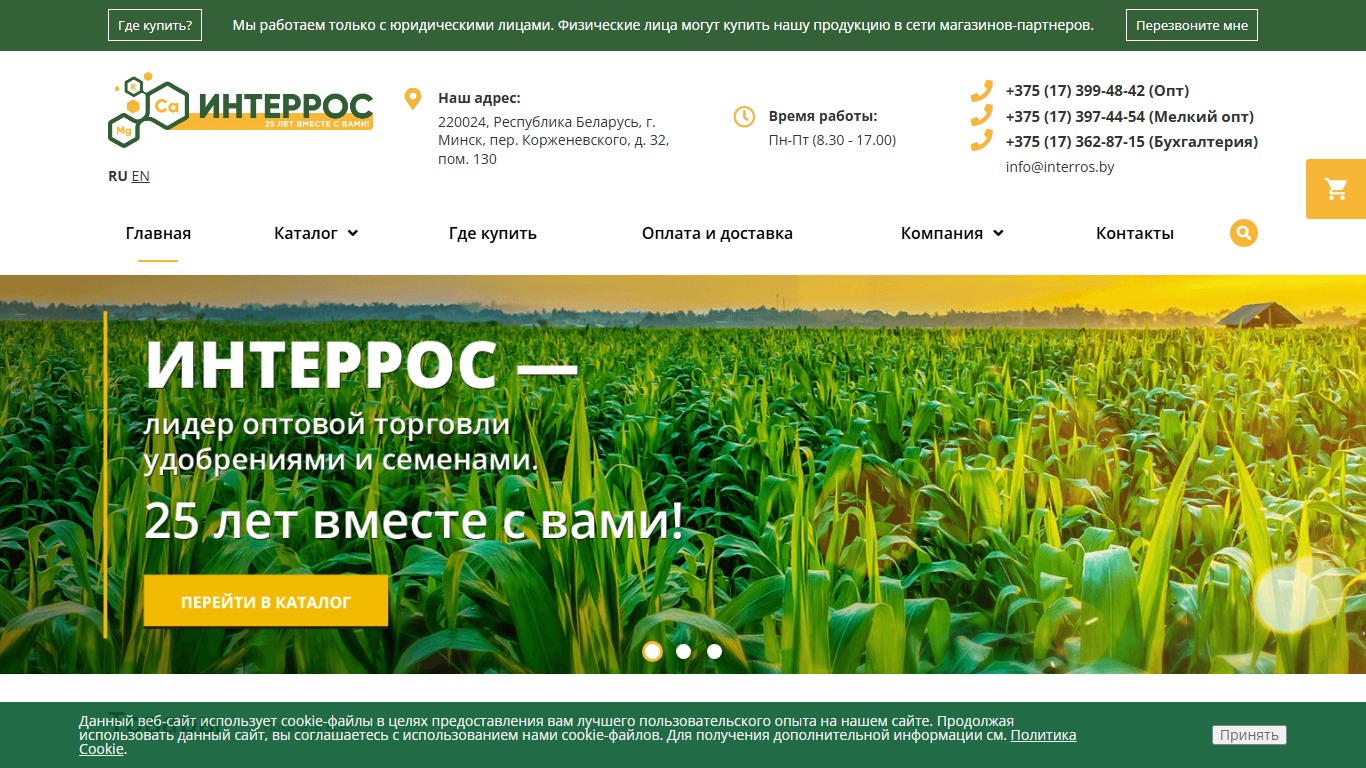Screen dimensions: 1366x768
Task: Click the info@interros.by email
Action: point(1060,167)
